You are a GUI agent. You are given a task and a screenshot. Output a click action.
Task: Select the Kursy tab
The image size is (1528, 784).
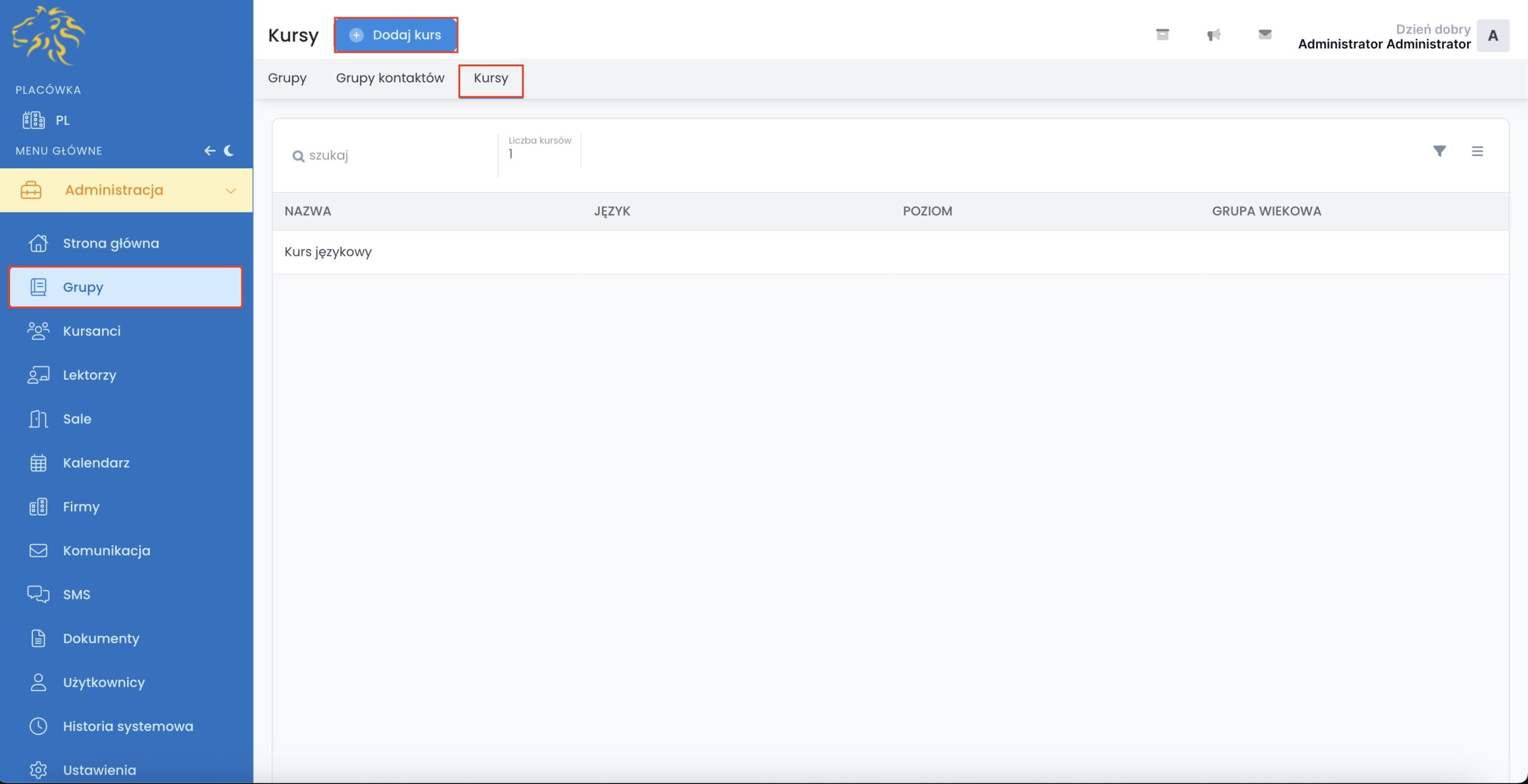point(491,78)
